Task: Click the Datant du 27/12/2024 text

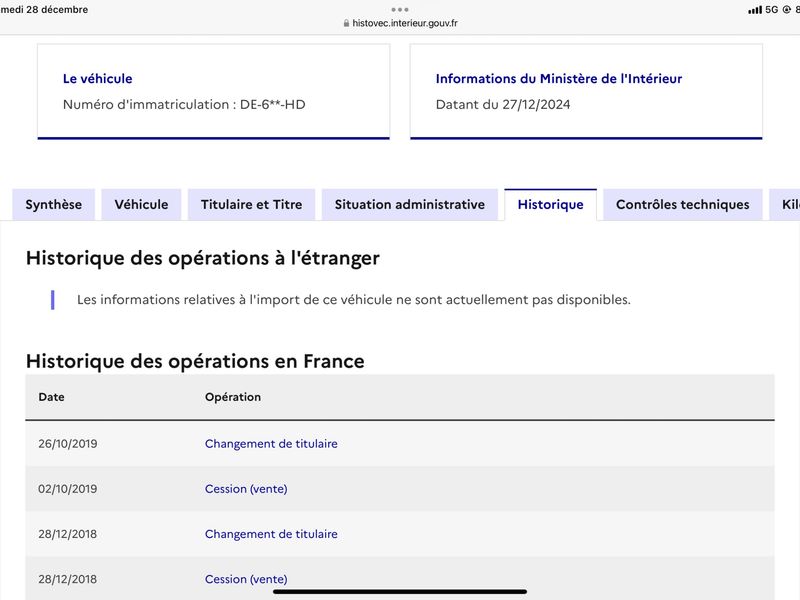Action: 503,105
